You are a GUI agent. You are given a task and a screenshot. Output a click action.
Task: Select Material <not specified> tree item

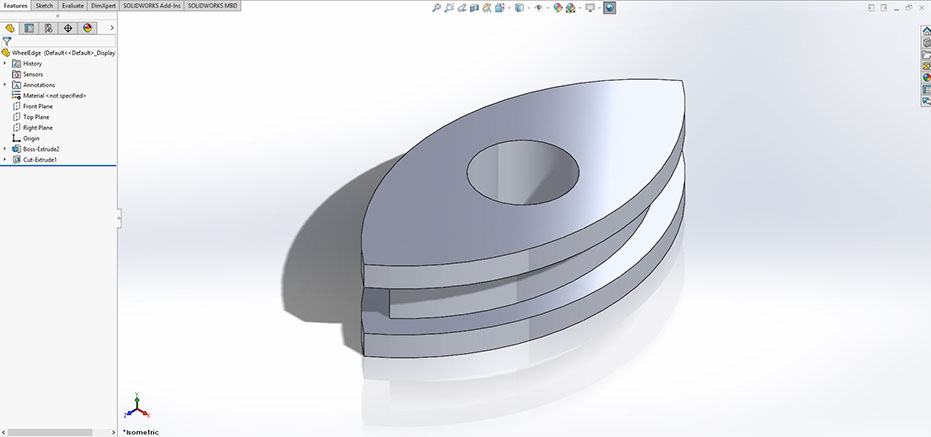54,95
